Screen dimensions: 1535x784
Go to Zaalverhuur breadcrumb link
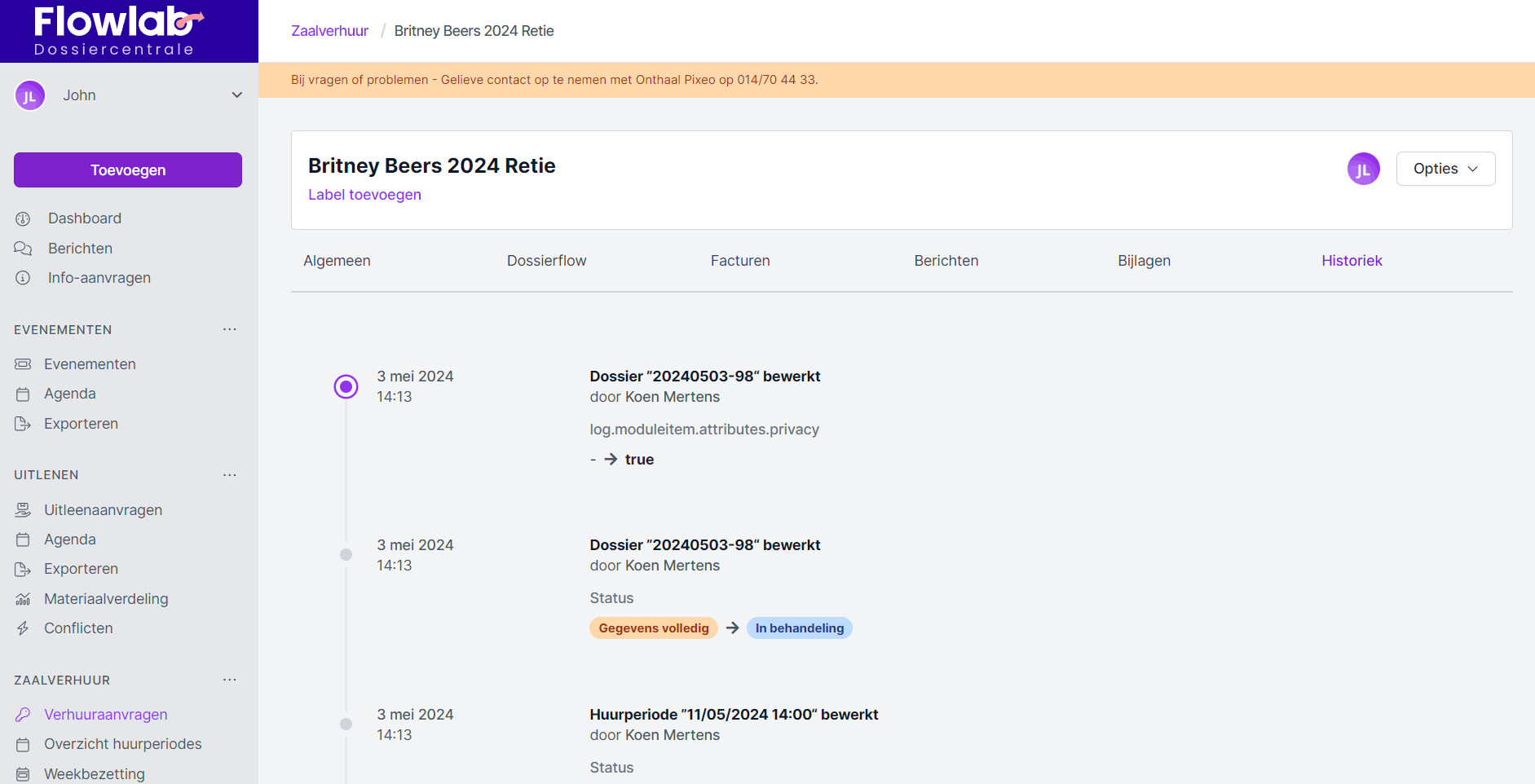pyautogui.click(x=329, y=31)
